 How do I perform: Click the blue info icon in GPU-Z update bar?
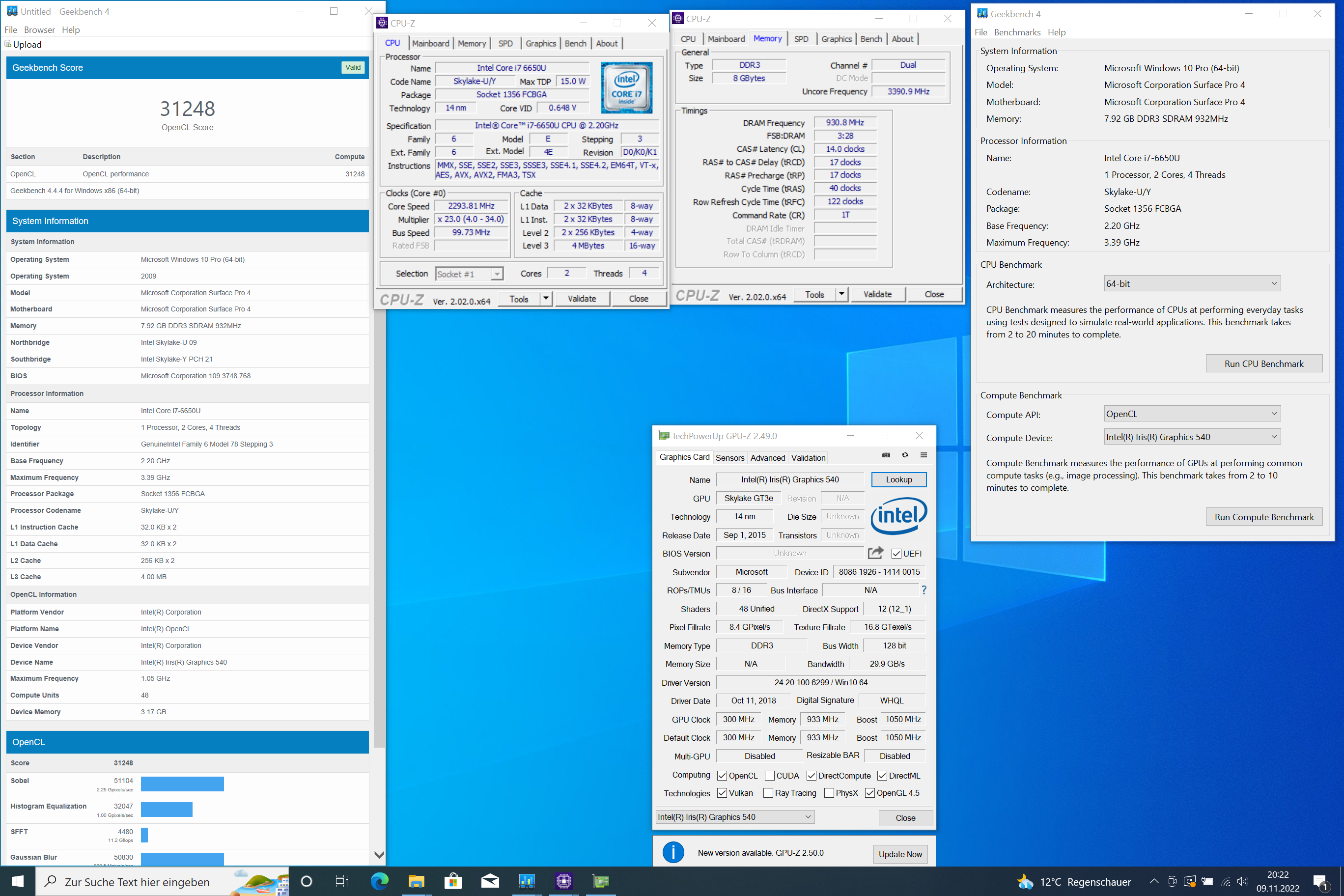(x=673, y=853)
